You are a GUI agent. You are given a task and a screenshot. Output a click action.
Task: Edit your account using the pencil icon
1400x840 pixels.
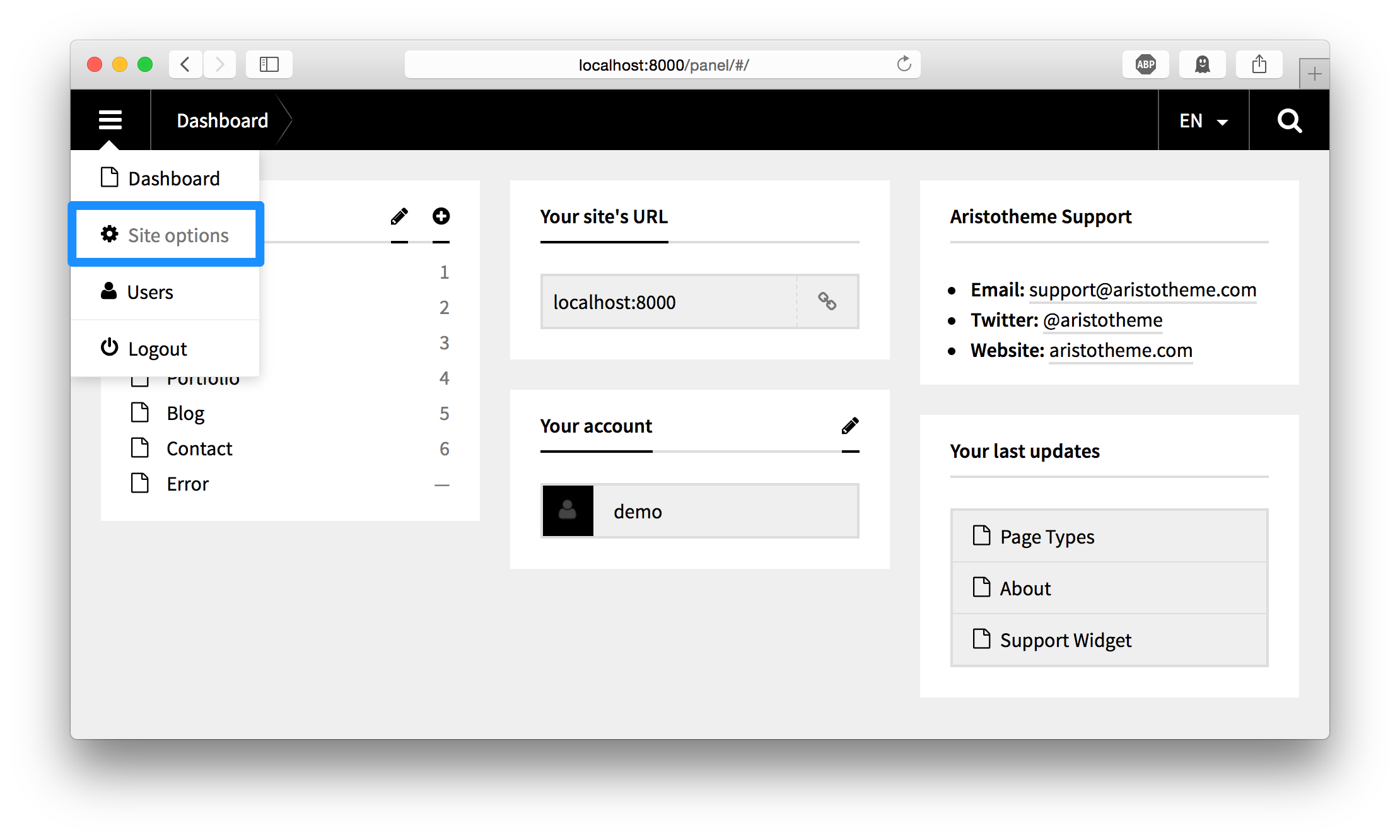click(850, 425)
